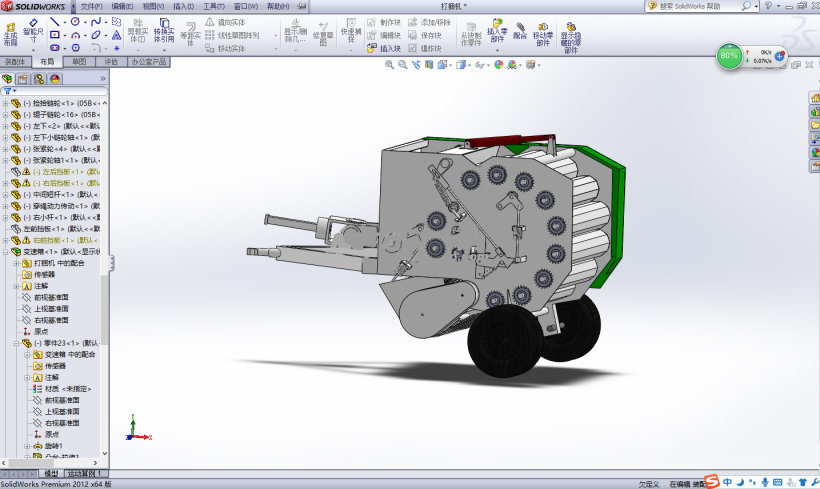Expand 辊子链轮<16> tree node
820x489 pixels.
pyautogui.click(x=5, y=115)
